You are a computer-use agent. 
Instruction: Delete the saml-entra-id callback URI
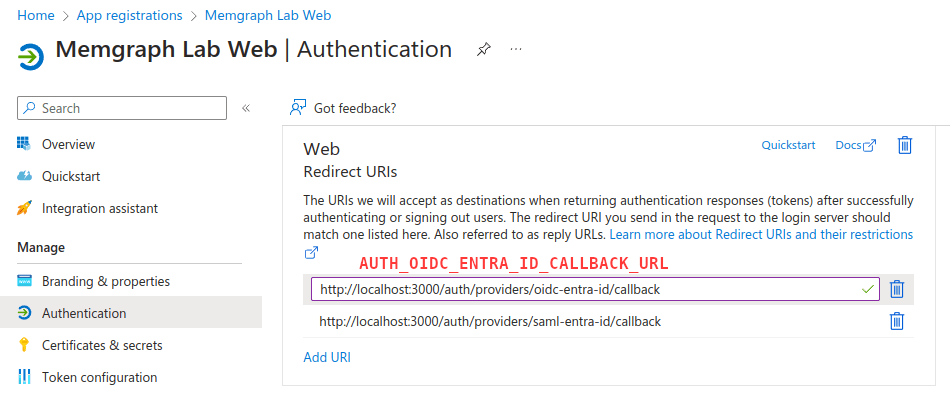click(x=897, y=321)
